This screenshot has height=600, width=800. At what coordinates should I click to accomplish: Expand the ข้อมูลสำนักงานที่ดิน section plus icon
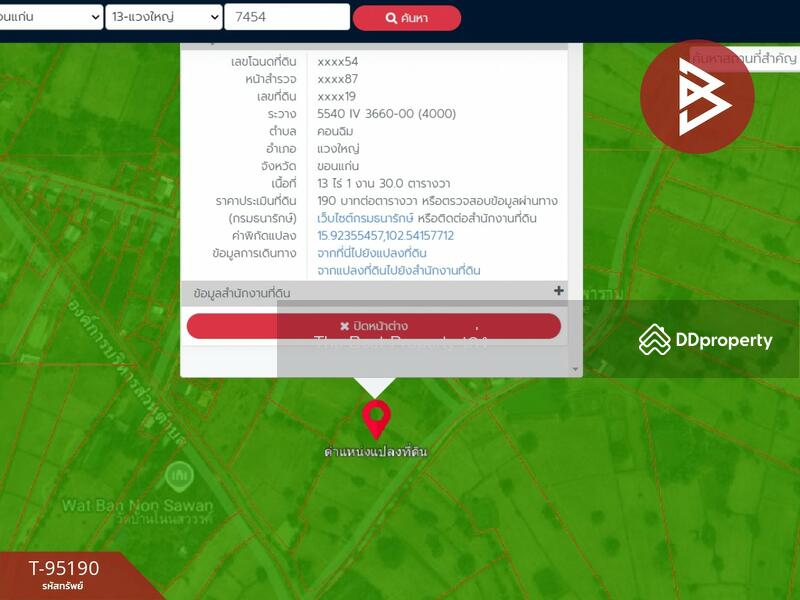[559, 291]
